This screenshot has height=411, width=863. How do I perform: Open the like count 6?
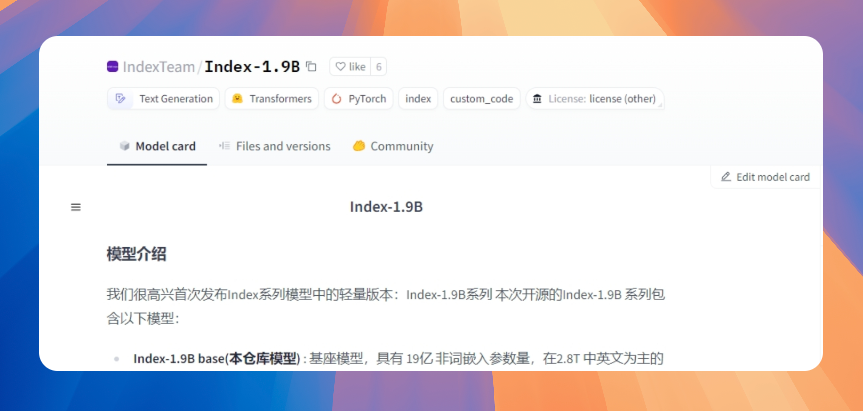(379, 67)
